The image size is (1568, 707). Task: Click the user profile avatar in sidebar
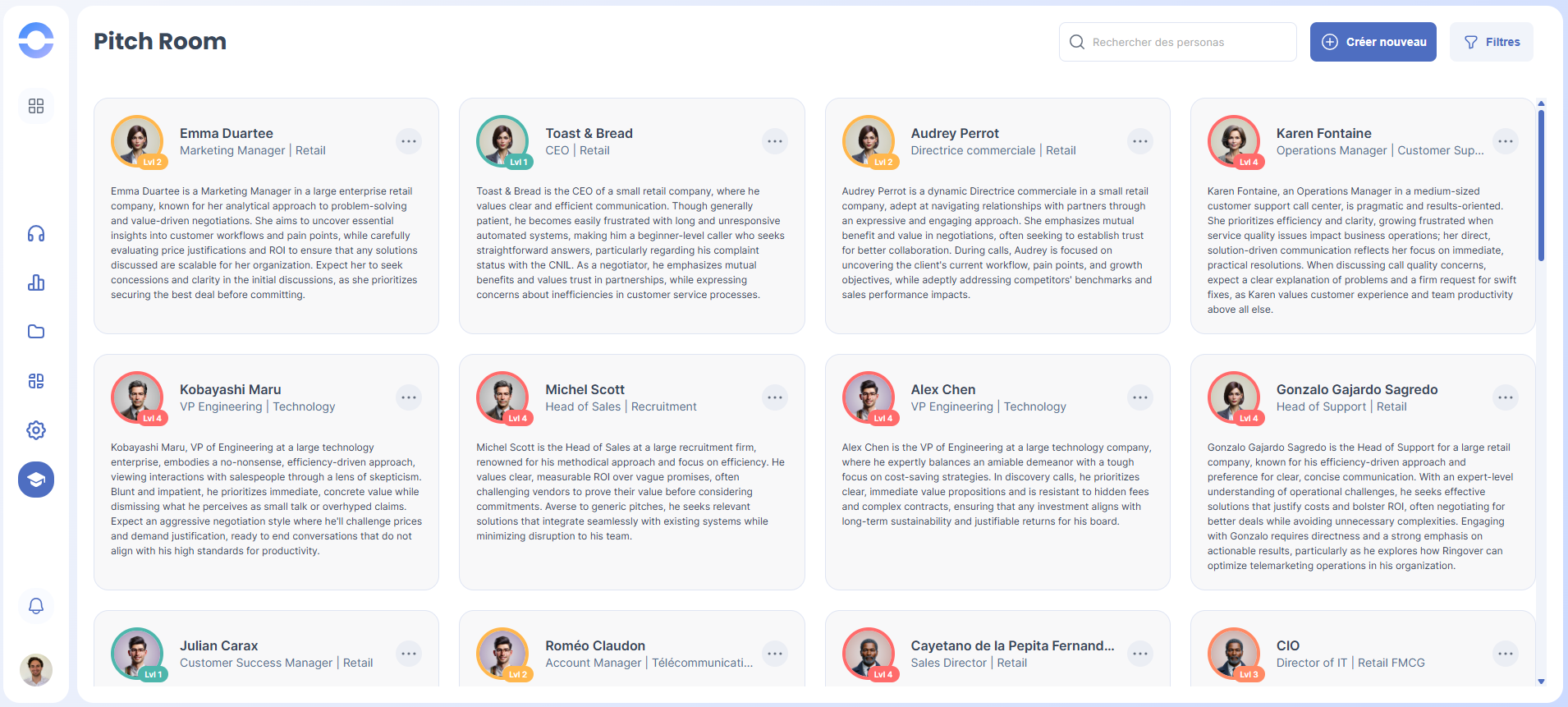(36, 670)
